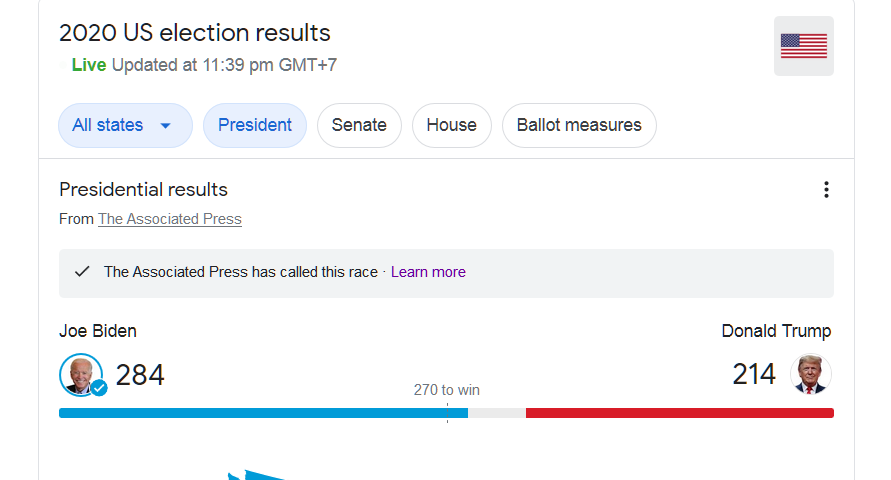Viewport: 891px width, 480px height.
Task: Switch to the Senate results chip
Action: [x=359, y=126]
